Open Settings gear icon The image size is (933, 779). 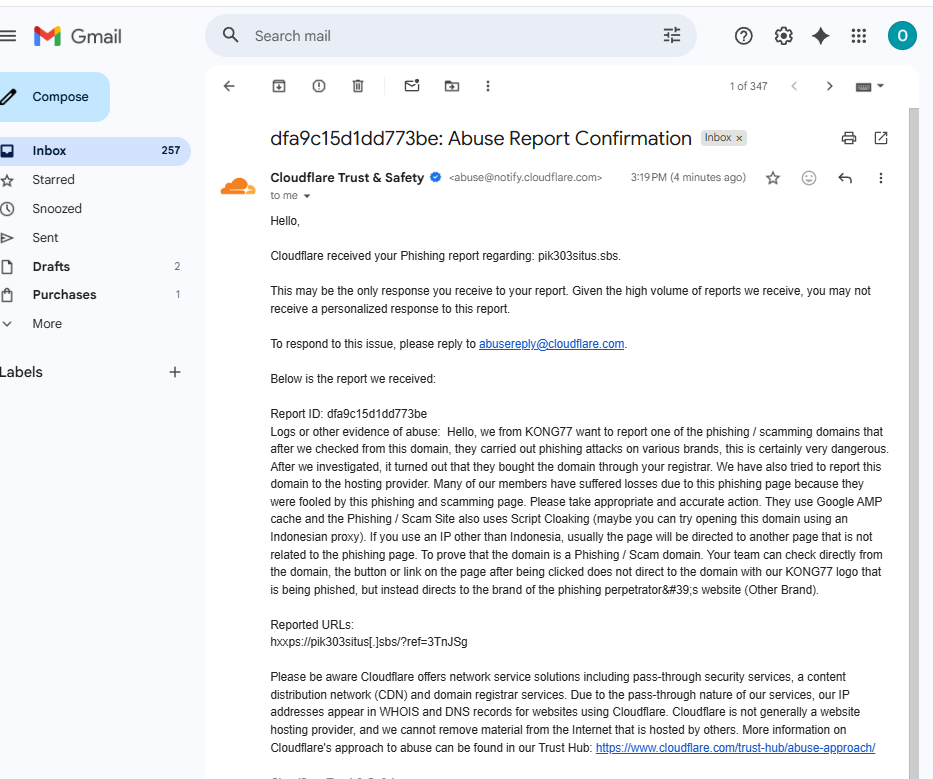[783, 36]
